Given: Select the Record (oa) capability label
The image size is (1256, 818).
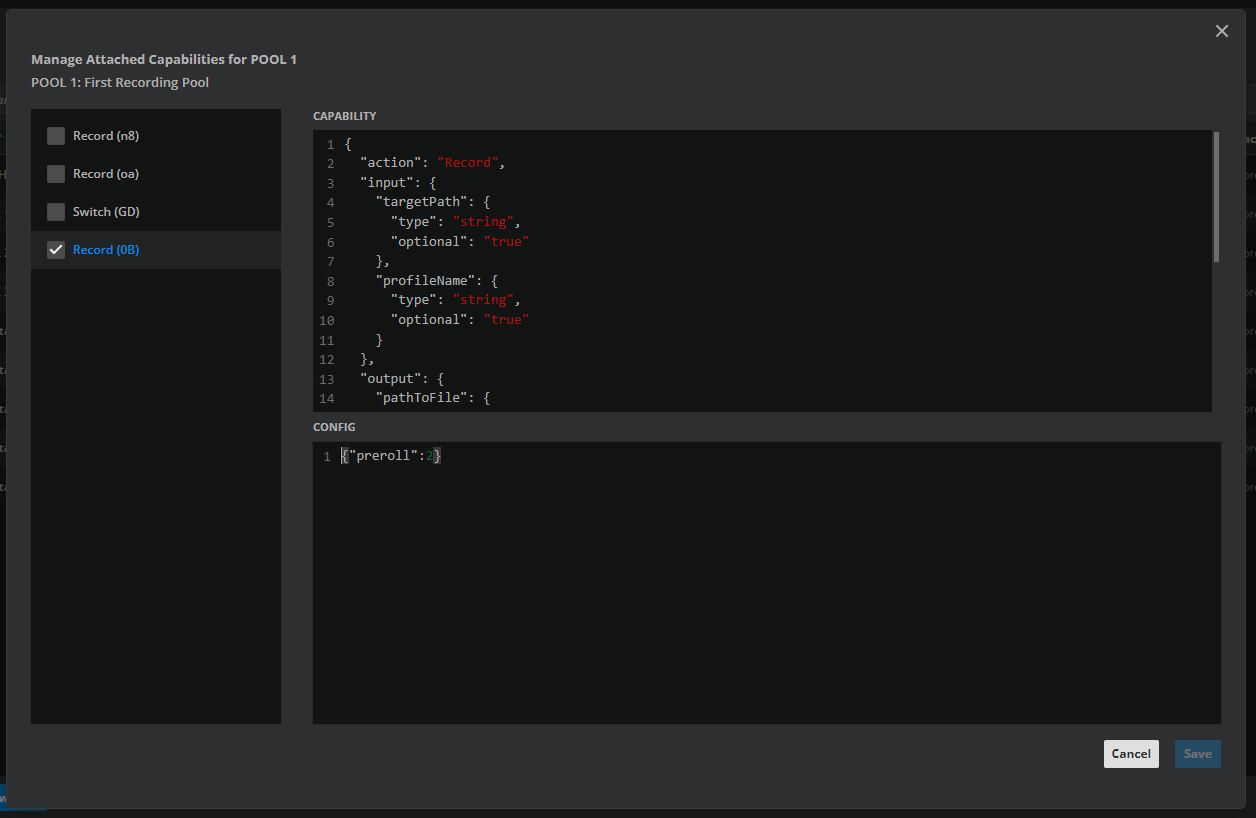Looking at the screenshot, I should (x=106, y=174).
